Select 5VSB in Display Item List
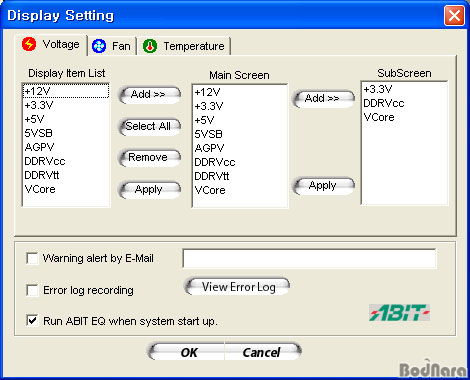470x380 pixels. [66, 133]
